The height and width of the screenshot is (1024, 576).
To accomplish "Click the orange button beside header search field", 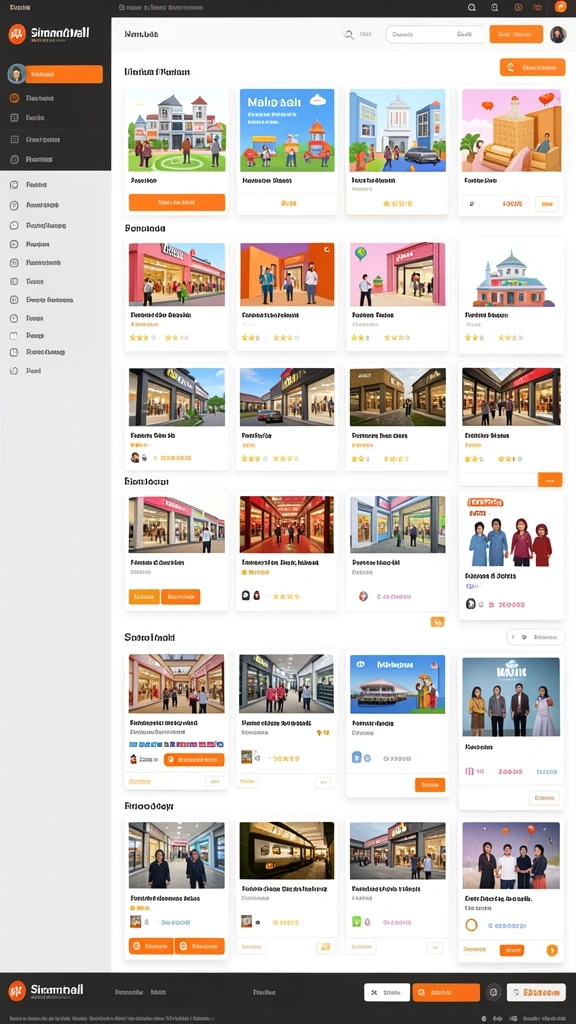I will [x=516, y=34].
